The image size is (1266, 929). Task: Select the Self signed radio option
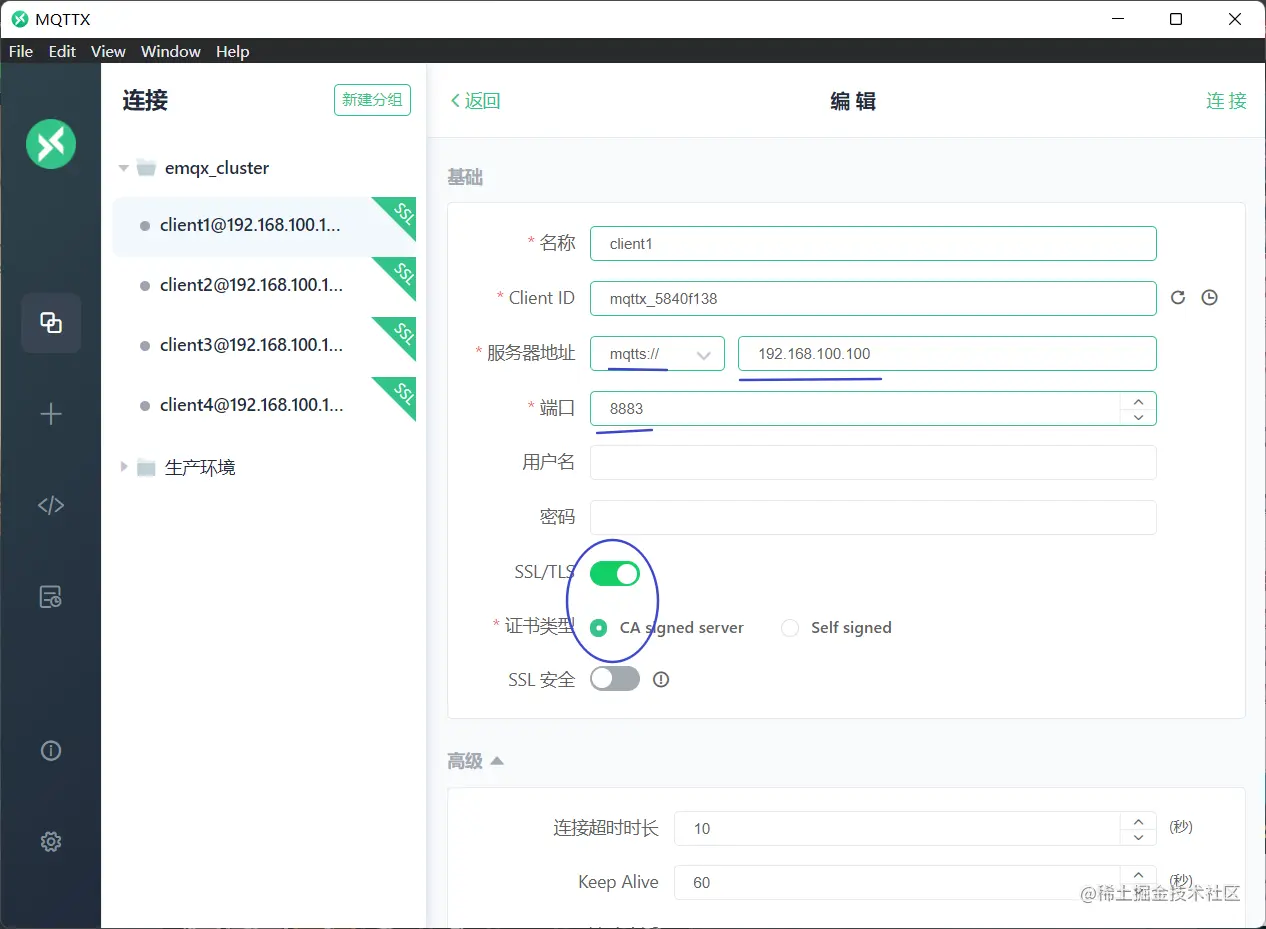pos(790,628)
